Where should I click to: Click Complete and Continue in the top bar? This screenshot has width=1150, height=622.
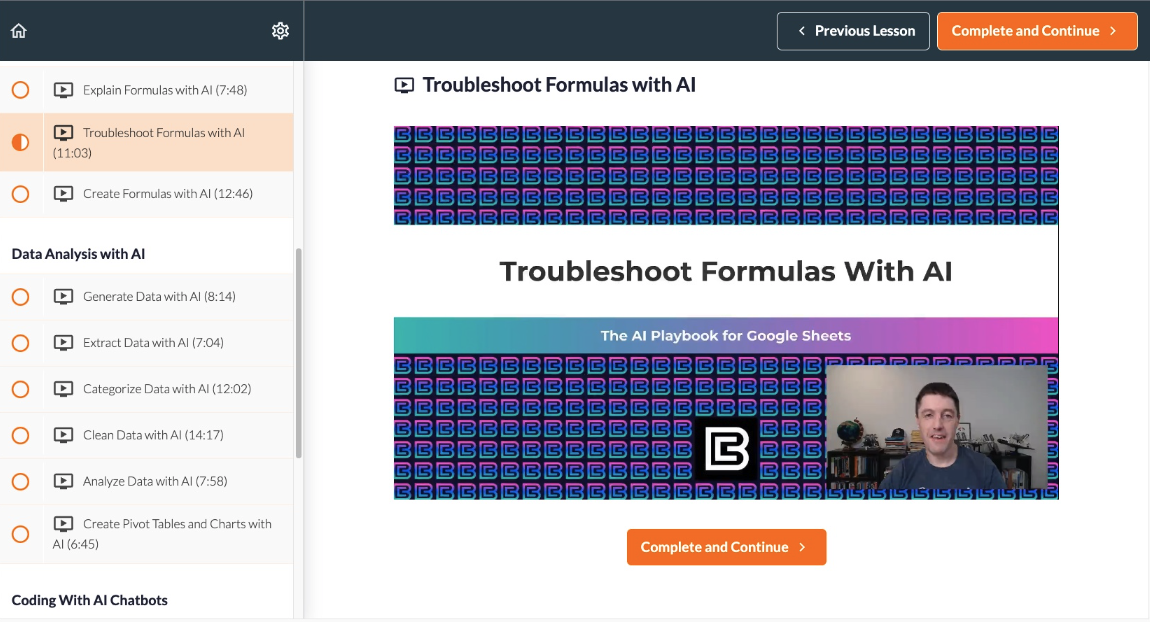tap(1037, 31)
